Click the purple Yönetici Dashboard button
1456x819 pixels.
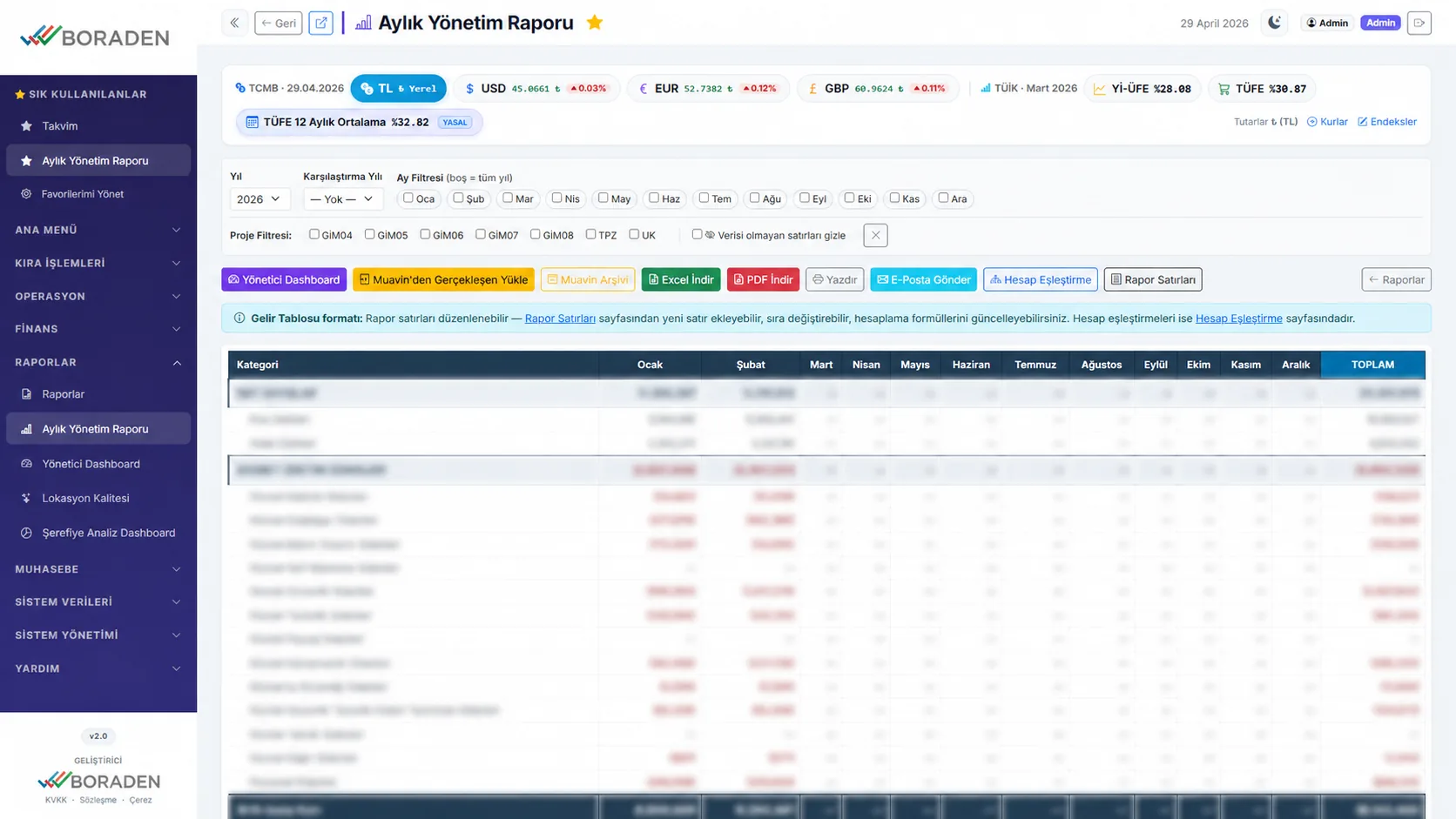point(284,279)
